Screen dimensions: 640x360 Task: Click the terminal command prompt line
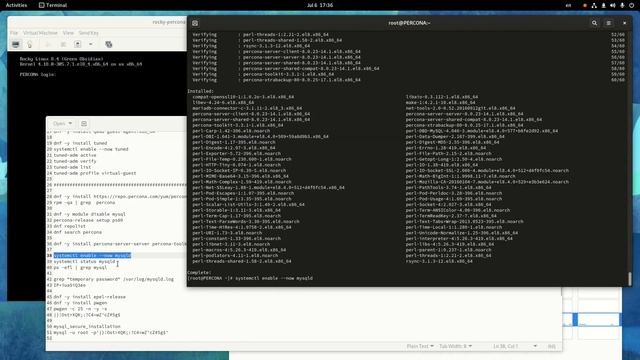(x=250, y=278)
